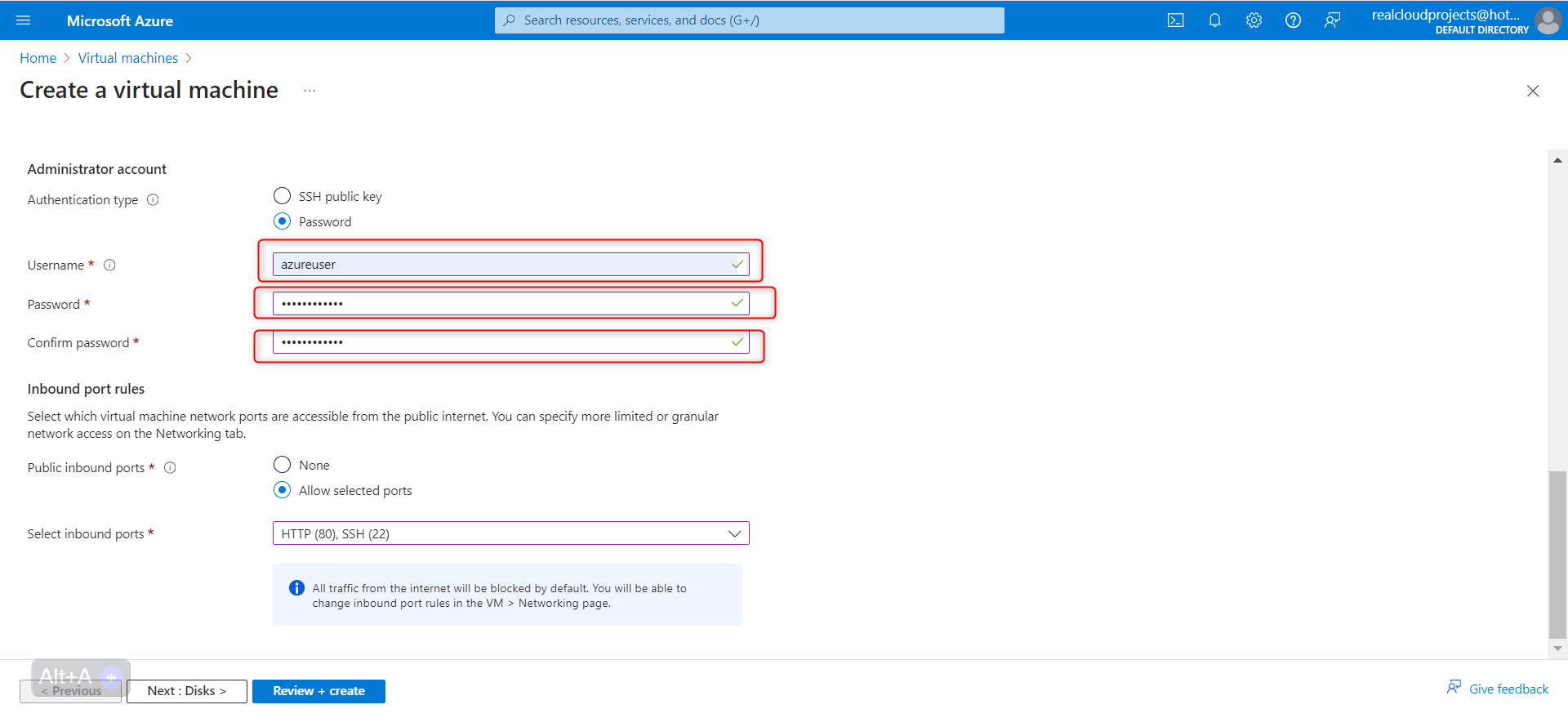The height and width of the screenshot is (727, 1568).
Task: Click Microsoft Azure portal title
Action: [x=120, y=20]
